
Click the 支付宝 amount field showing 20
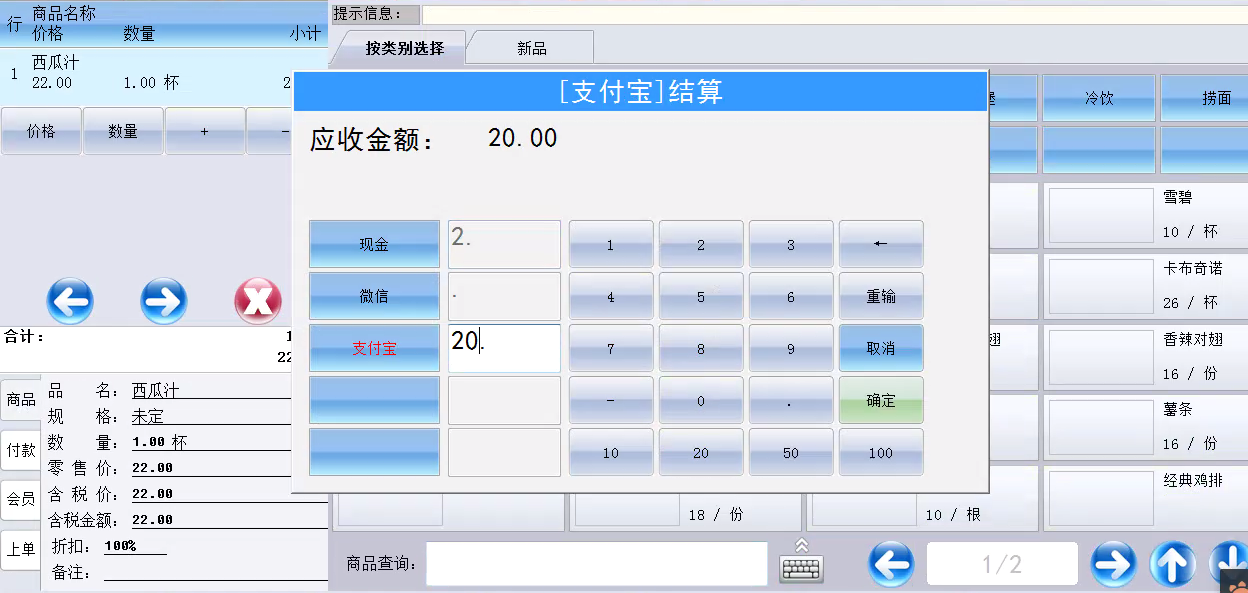point(504,348)
